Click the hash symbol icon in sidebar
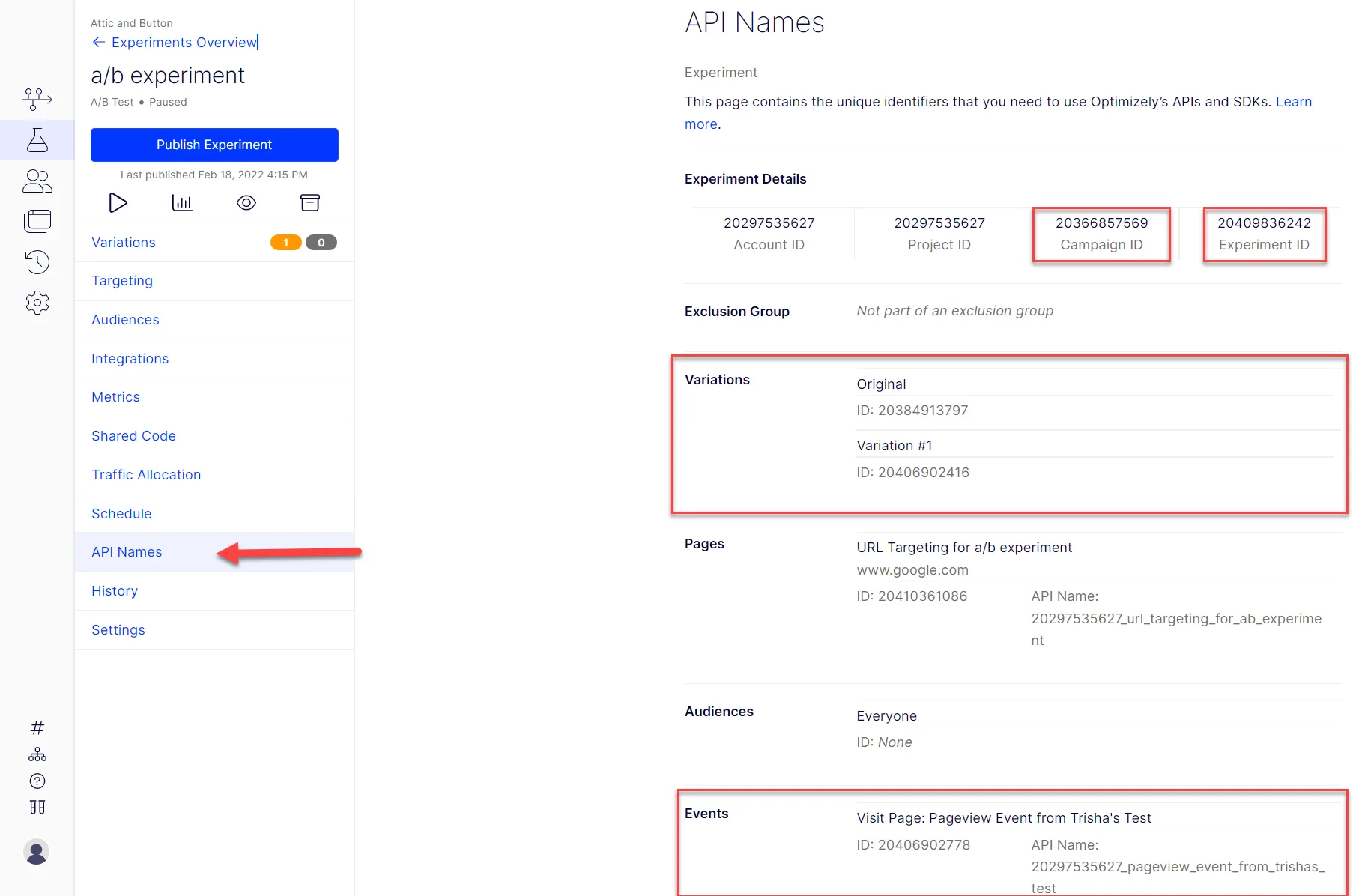The height and width of the screenshot is (896, 1353). pyautogui.click(x=37, y=727)
